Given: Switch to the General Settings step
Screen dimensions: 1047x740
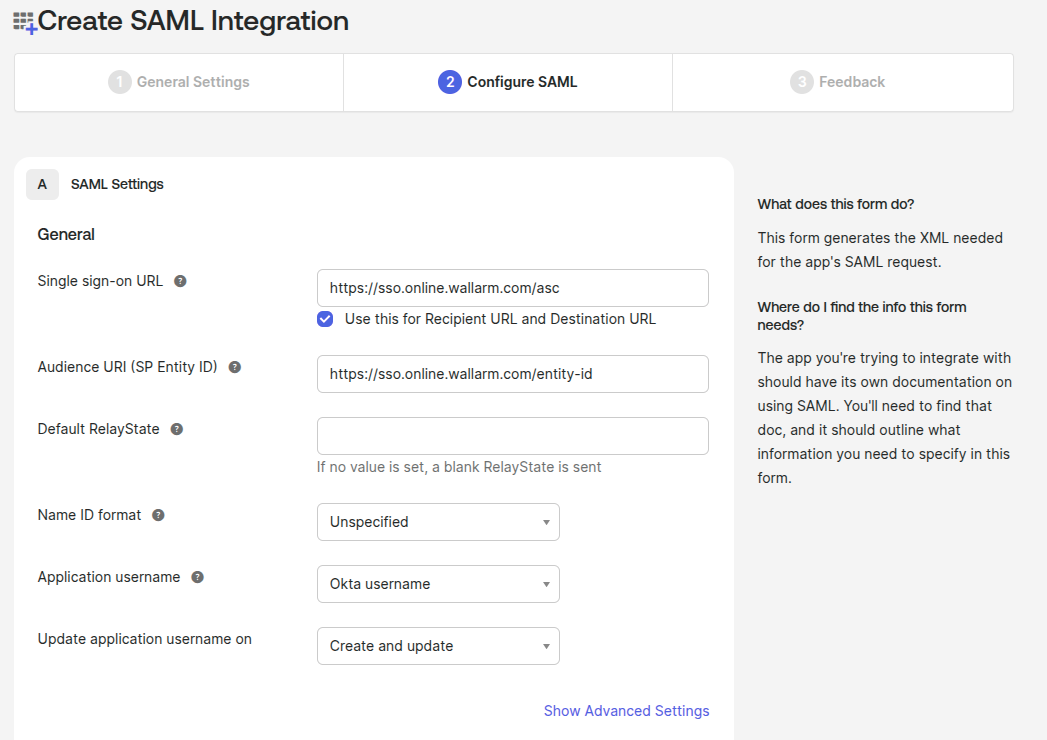Looking at the screenshot, I should click(178, 81).
